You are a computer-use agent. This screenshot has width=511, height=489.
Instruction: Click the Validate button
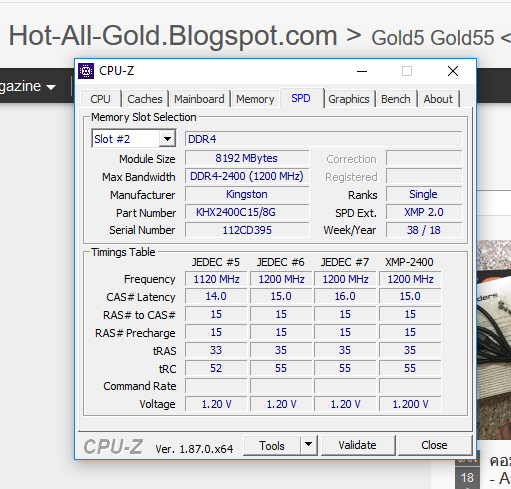click(x=358, y=445)
